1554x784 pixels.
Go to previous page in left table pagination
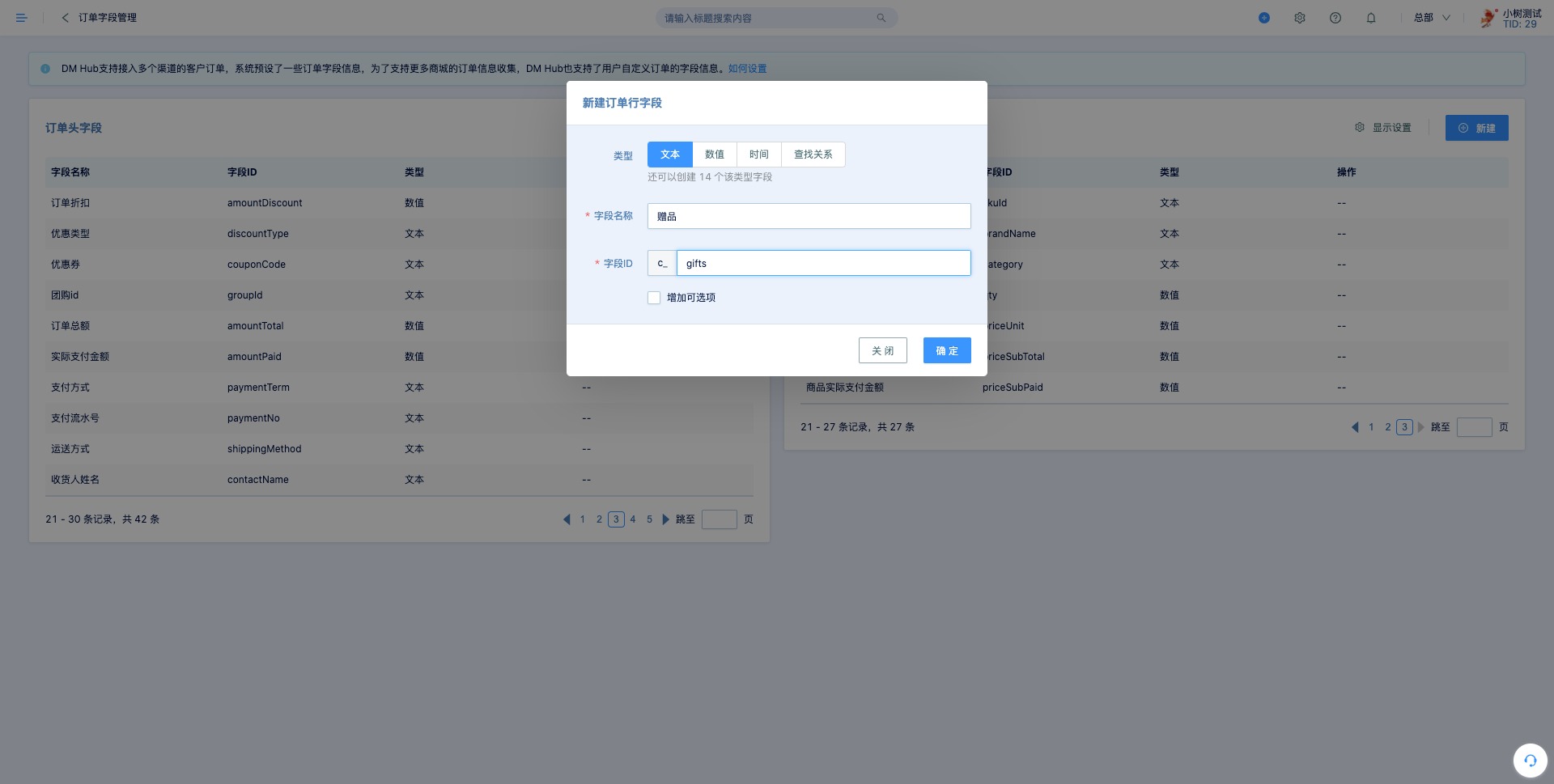pos(567,519)
